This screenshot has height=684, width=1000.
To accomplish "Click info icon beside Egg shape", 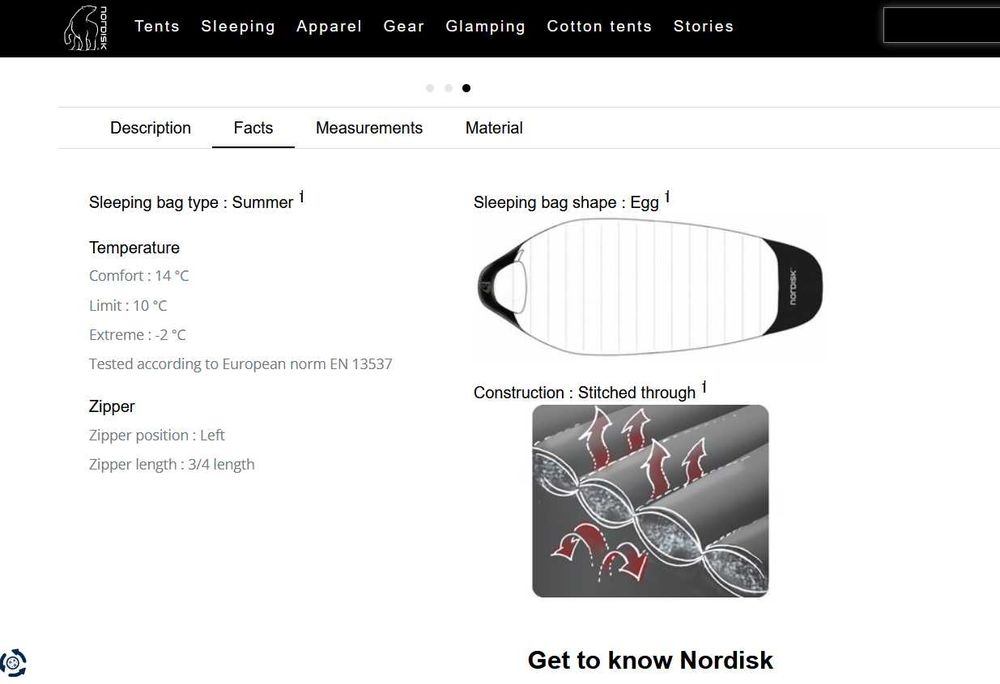I will [668, 197].
